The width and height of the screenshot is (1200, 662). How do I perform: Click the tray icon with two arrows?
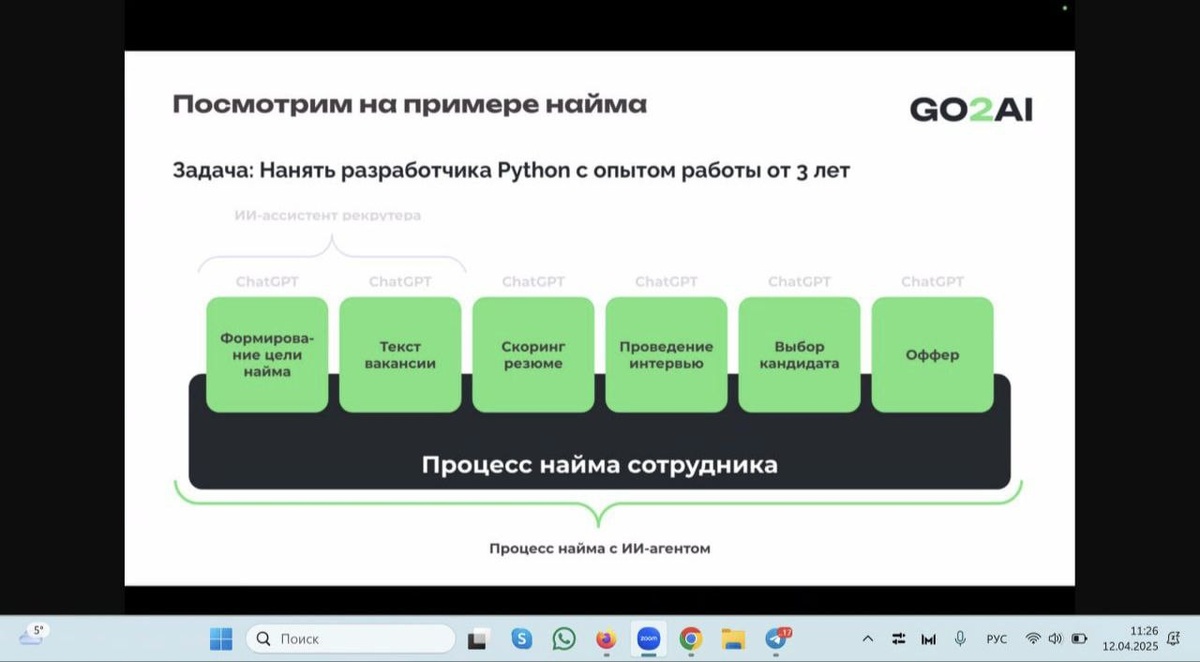pyautogui.click(x=898, y=638)
